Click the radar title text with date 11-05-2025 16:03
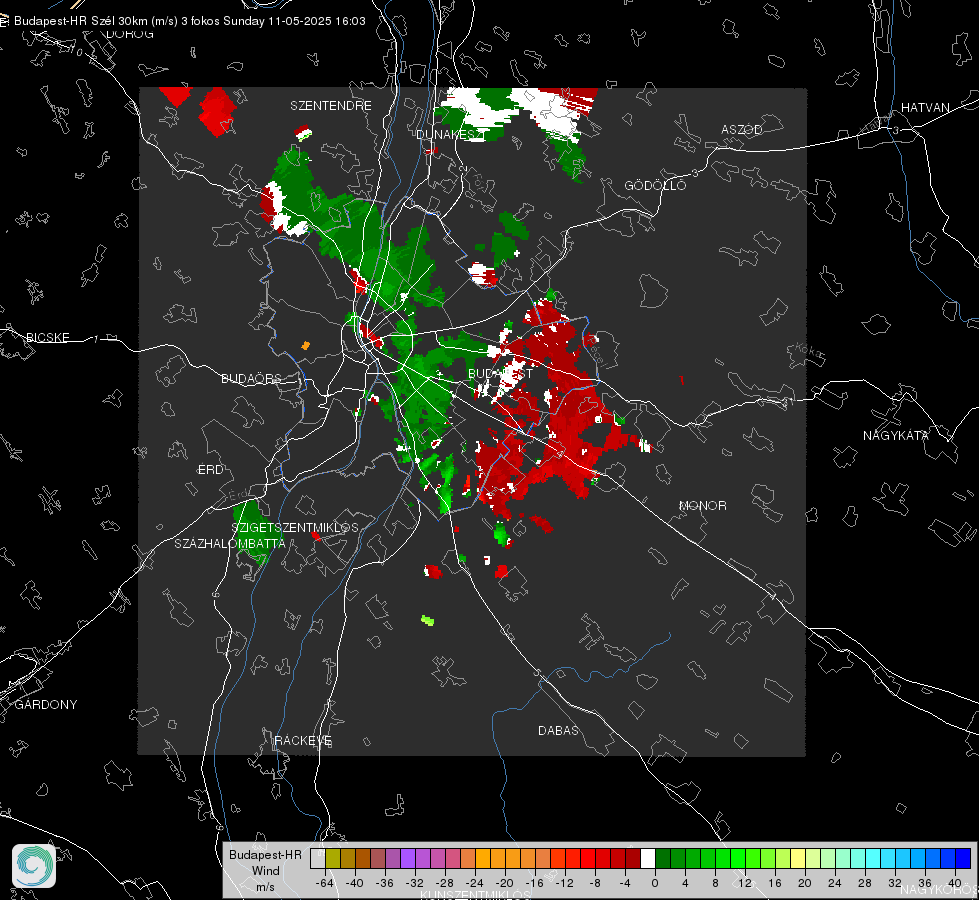 pyautogui.click(x=190, y=21)
